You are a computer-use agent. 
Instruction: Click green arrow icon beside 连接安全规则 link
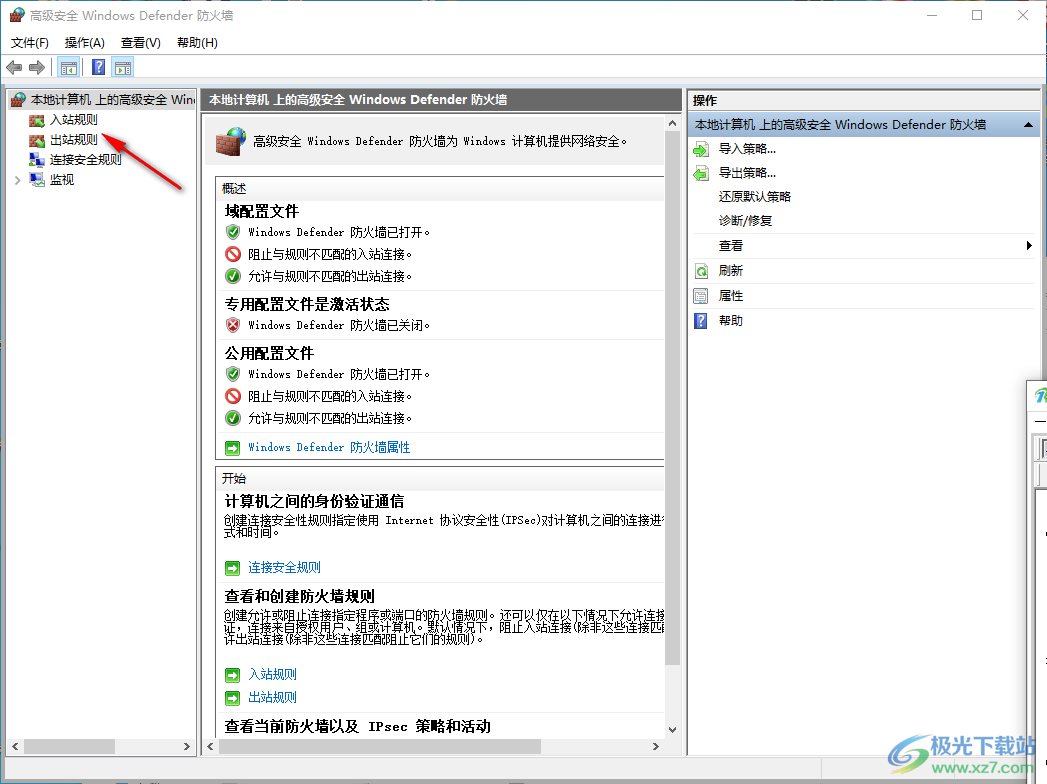point(232,568)
